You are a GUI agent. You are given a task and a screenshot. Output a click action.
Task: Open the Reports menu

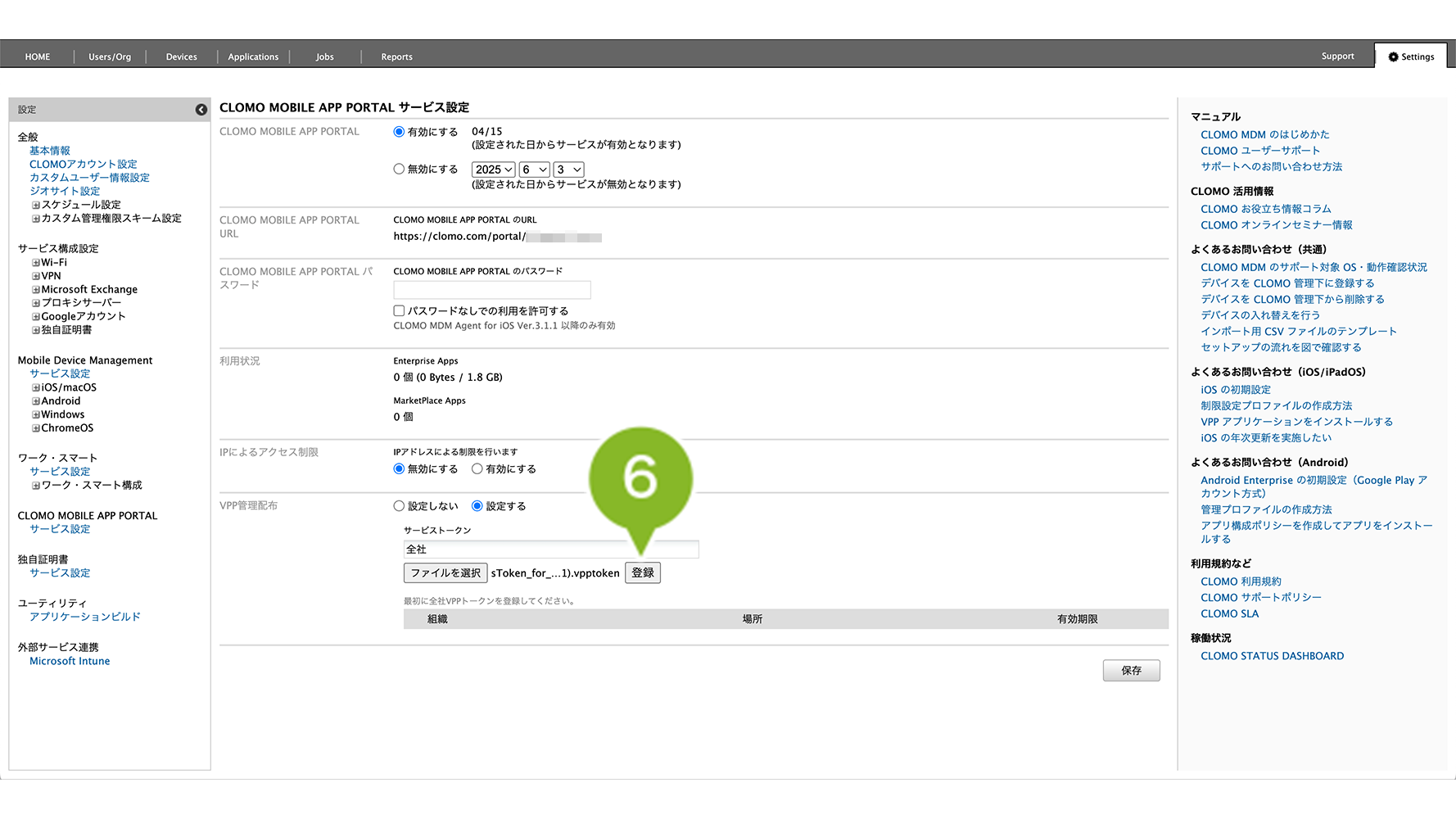click(x=396, y=57)
